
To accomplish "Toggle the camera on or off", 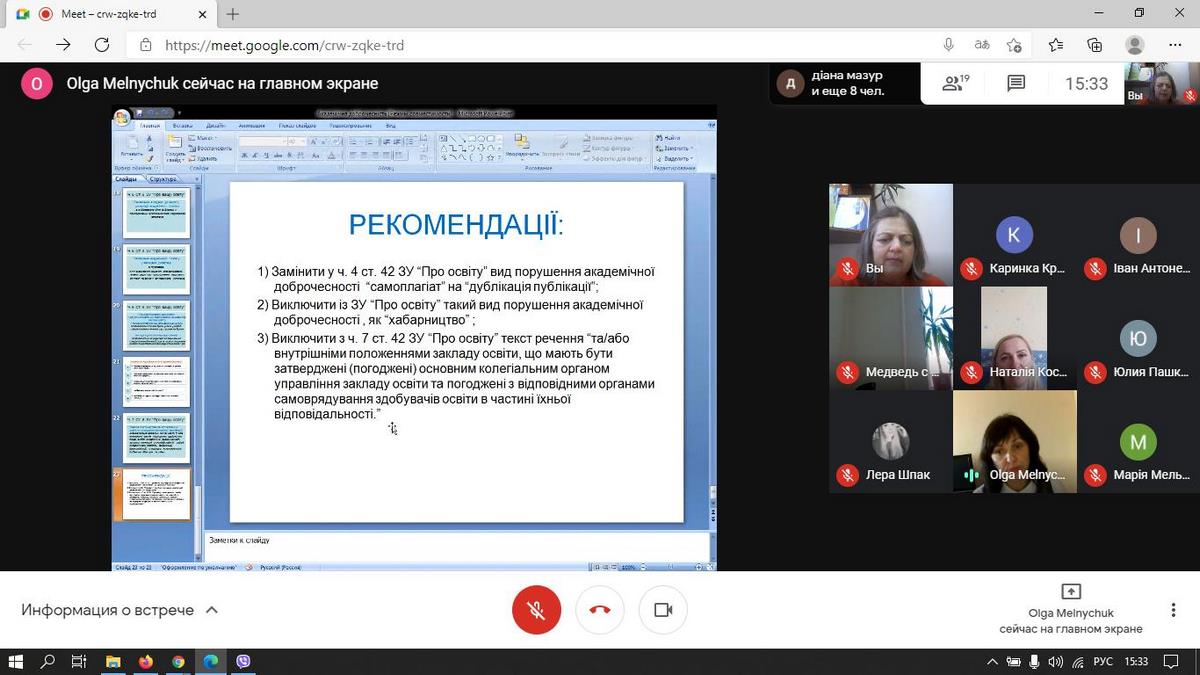I will coord(662,610).
